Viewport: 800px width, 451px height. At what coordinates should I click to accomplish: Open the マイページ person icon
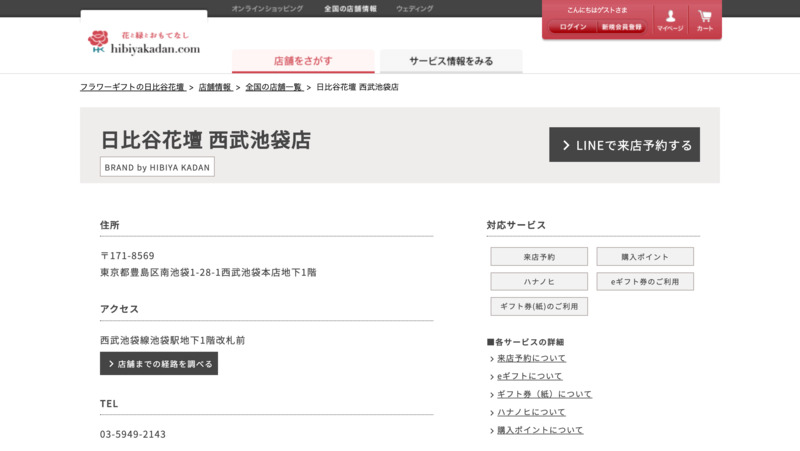670,20
